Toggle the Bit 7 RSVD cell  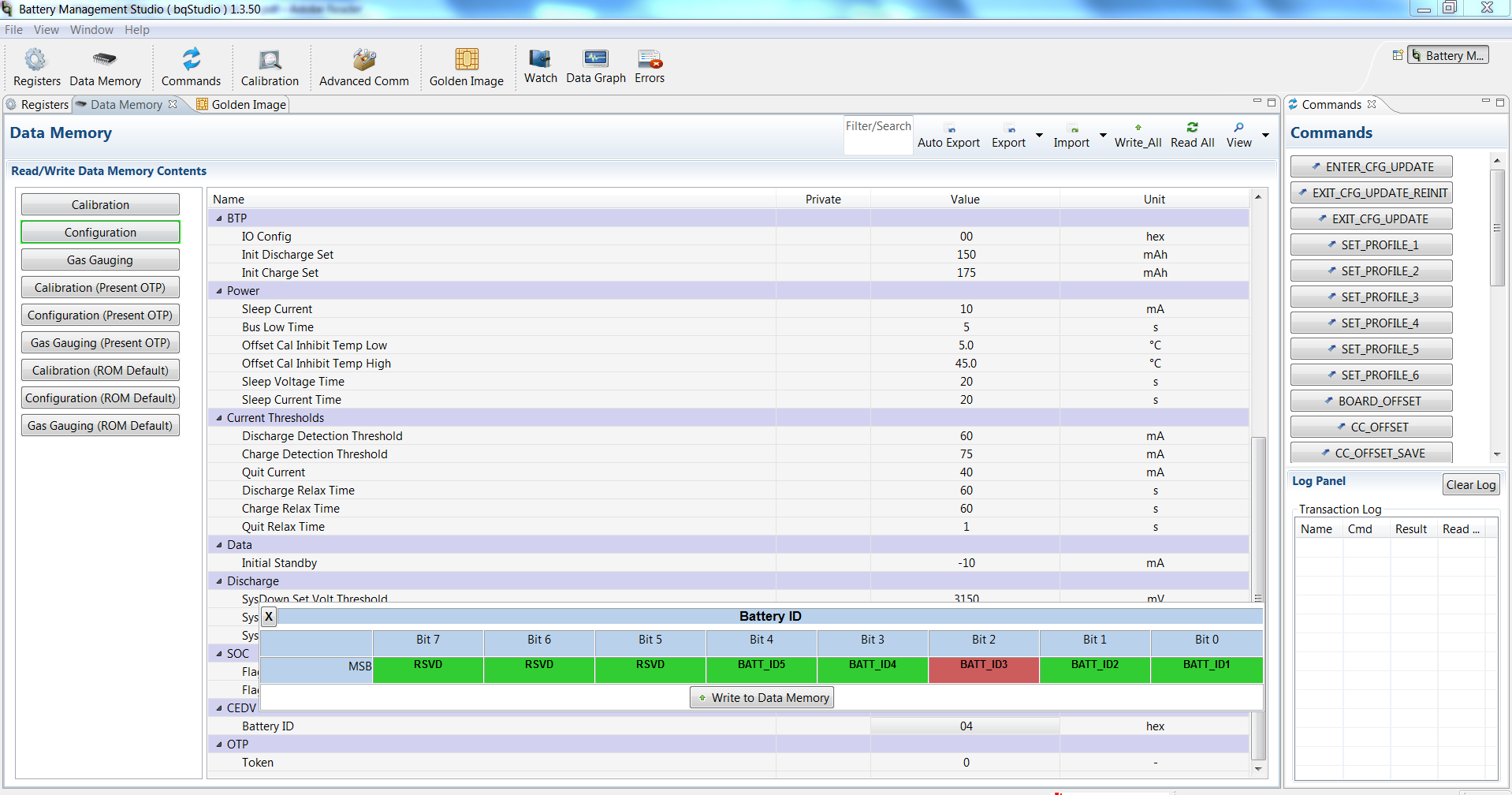click(x=428, y=665)
